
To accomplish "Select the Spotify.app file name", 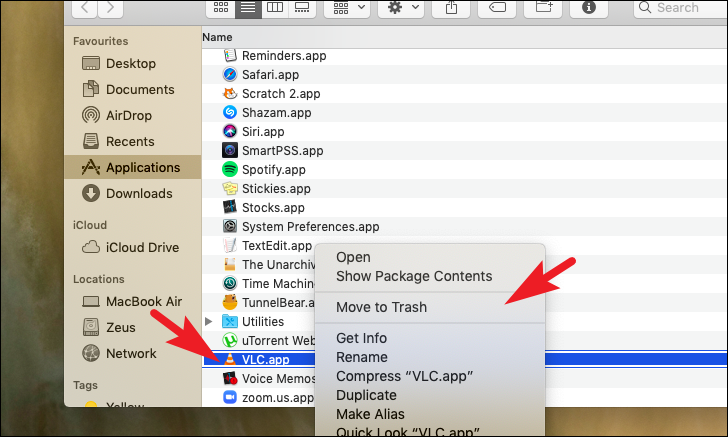I will tap(273, 170).
